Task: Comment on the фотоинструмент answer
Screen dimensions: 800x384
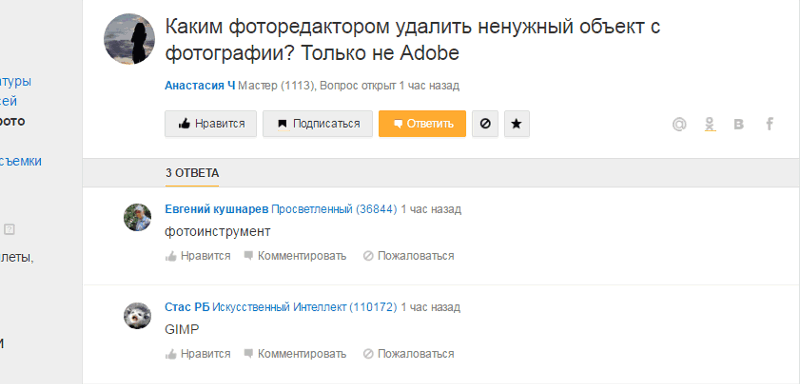Action: point(295,256)
